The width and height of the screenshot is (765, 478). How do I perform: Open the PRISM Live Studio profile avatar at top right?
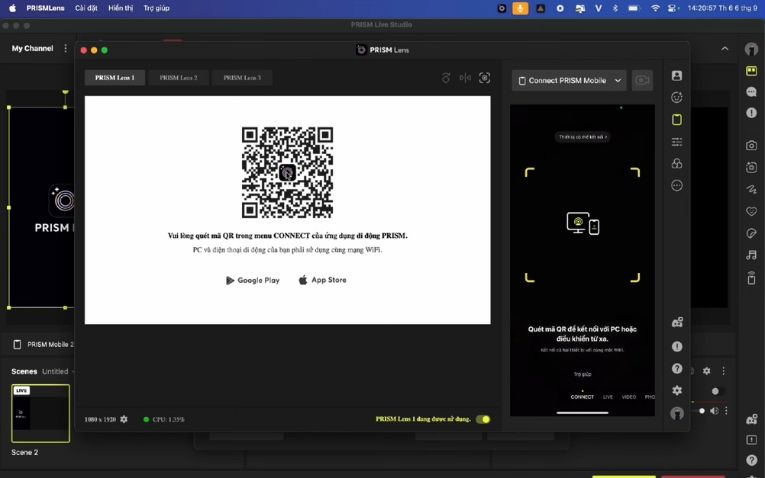tap(751, 49)
